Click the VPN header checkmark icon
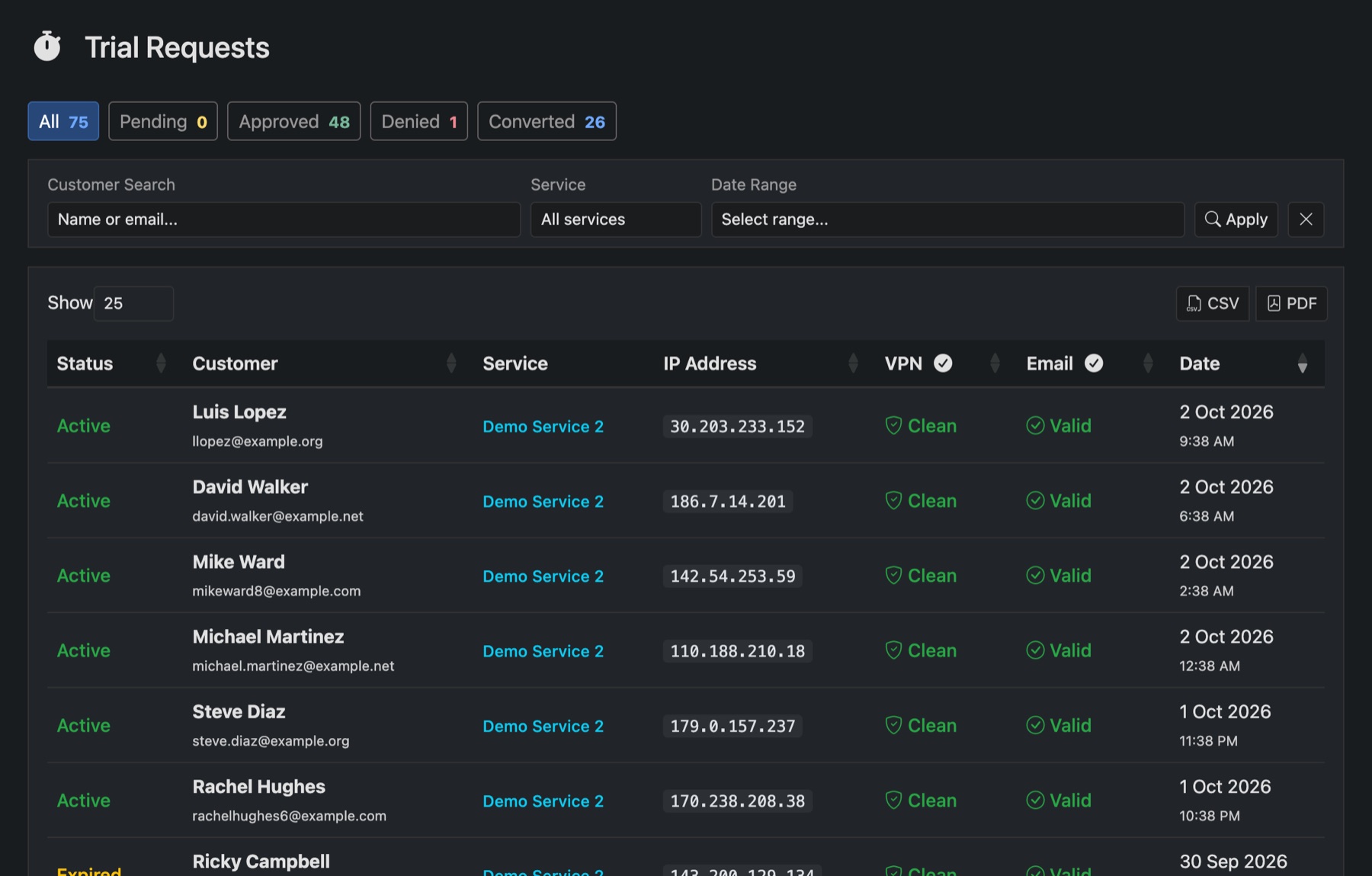 click(x=943, y=363)
